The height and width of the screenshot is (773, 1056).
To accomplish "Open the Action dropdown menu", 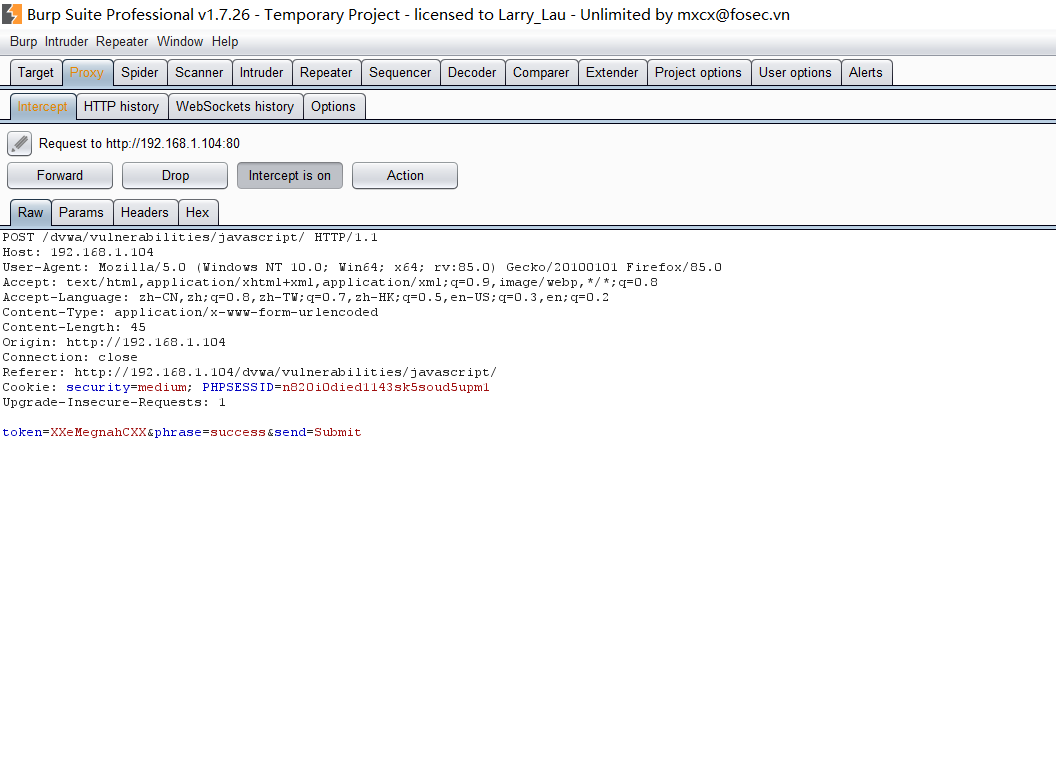I will [405, 175].
